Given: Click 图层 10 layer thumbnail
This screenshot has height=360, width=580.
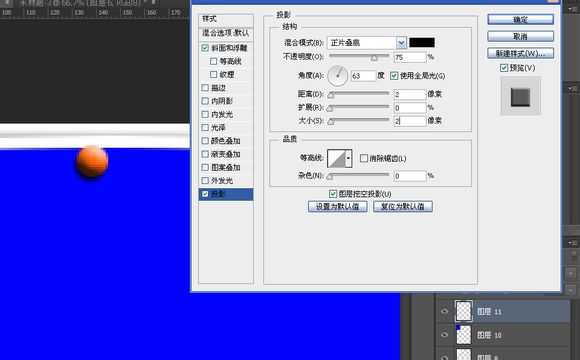Looking at the screenshot, I should (464, 335).
